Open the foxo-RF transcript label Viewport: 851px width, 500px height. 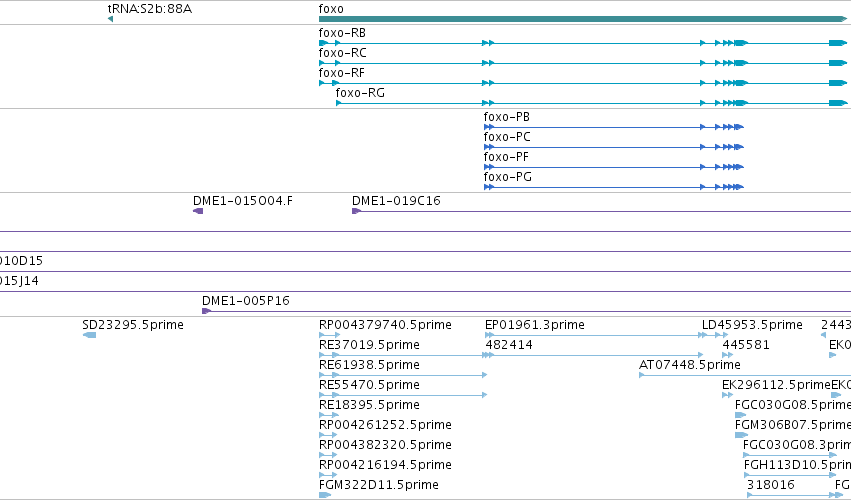click(341, 73)
